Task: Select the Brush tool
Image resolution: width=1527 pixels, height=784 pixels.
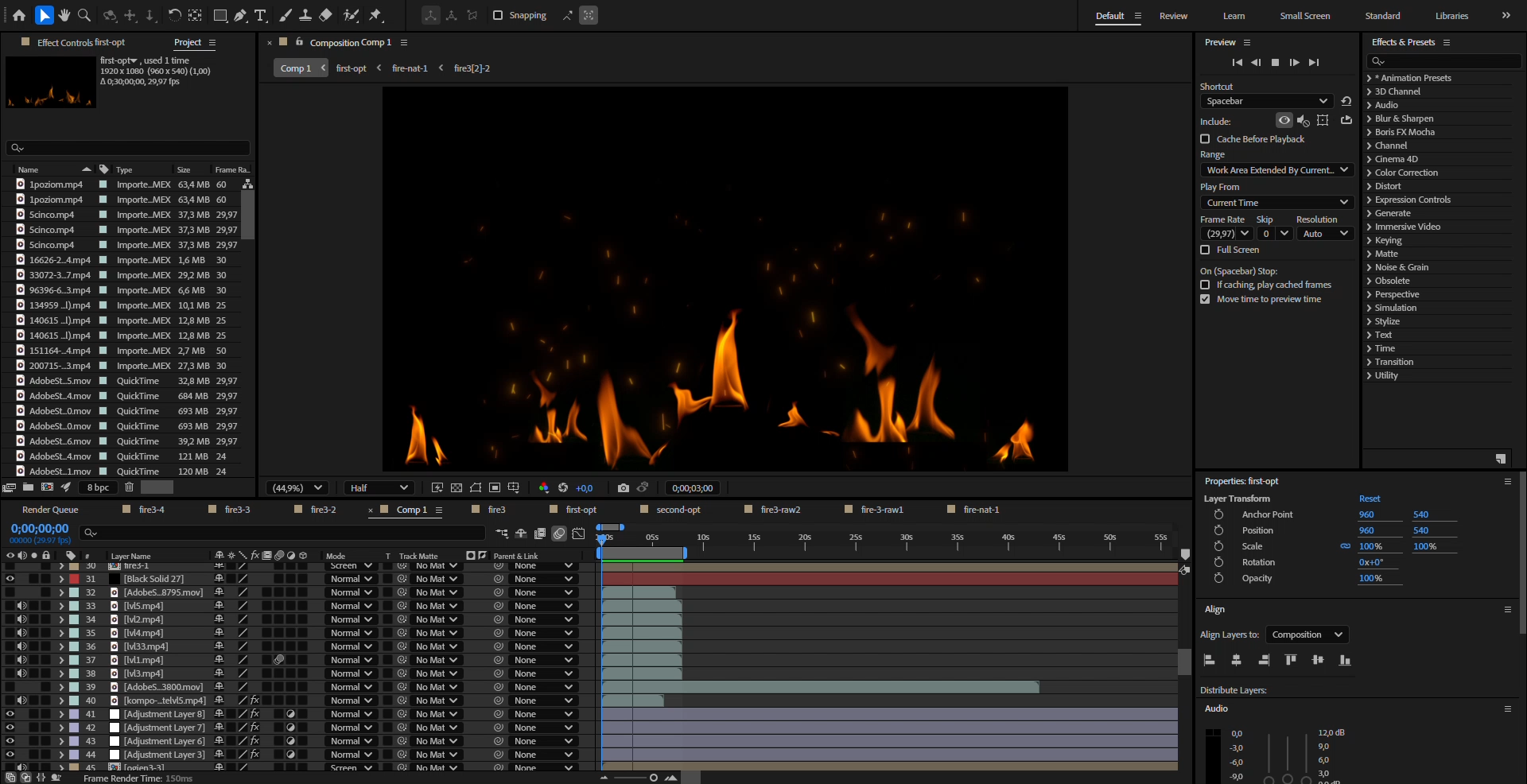Action: pyautogui.click(x=286, y=15)
